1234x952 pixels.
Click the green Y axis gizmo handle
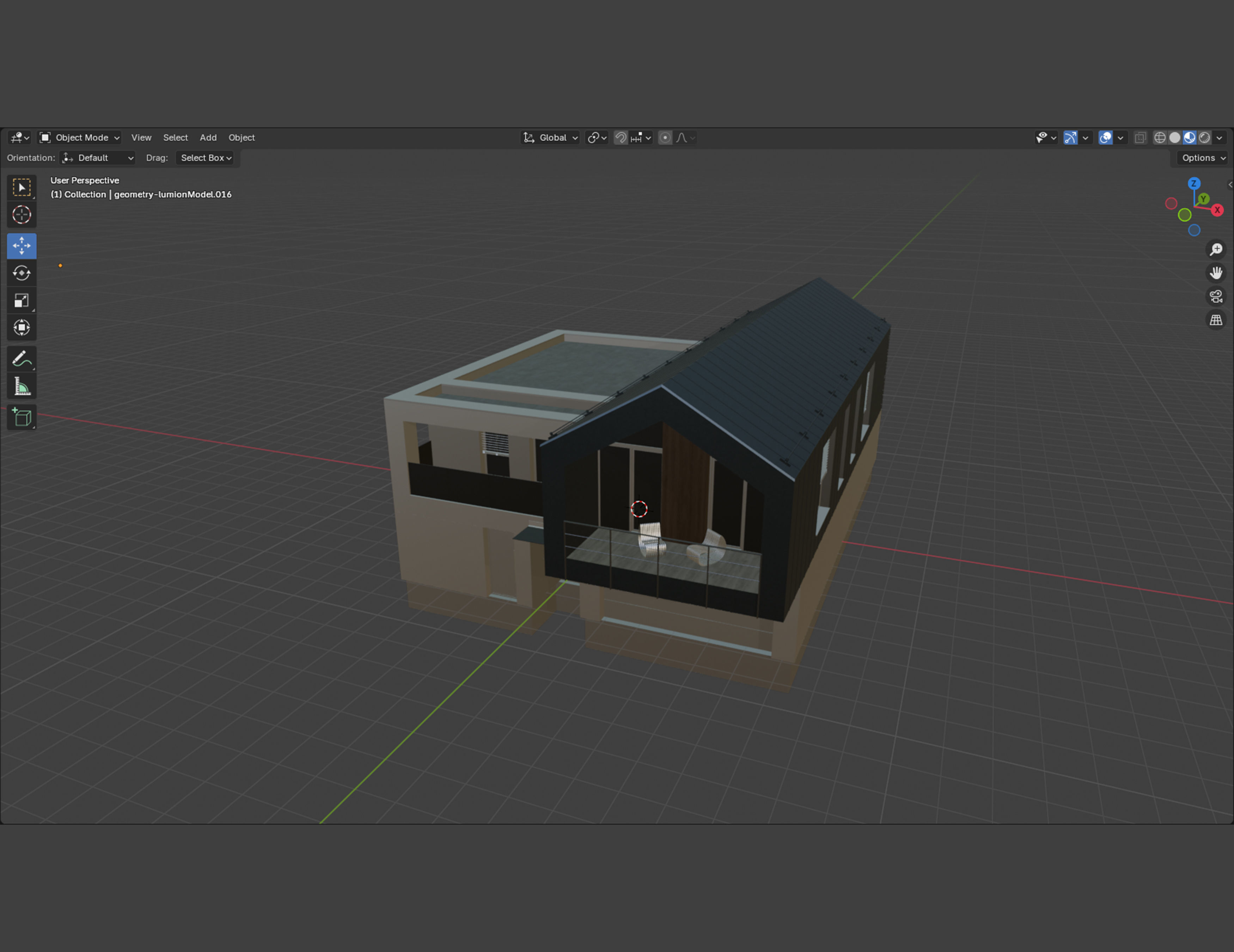1203,199
